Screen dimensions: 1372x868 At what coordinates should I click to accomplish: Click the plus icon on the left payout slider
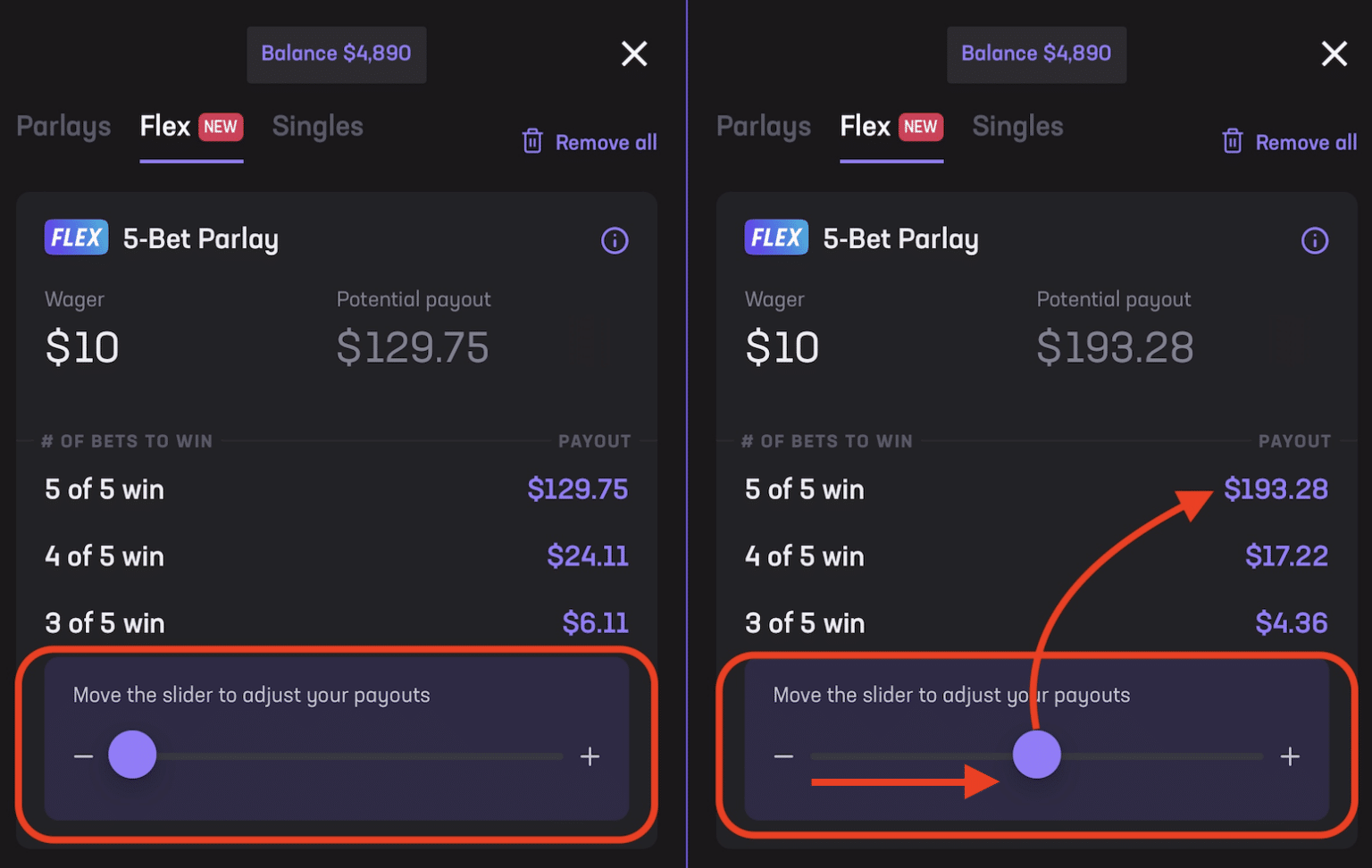pos(590,755)
